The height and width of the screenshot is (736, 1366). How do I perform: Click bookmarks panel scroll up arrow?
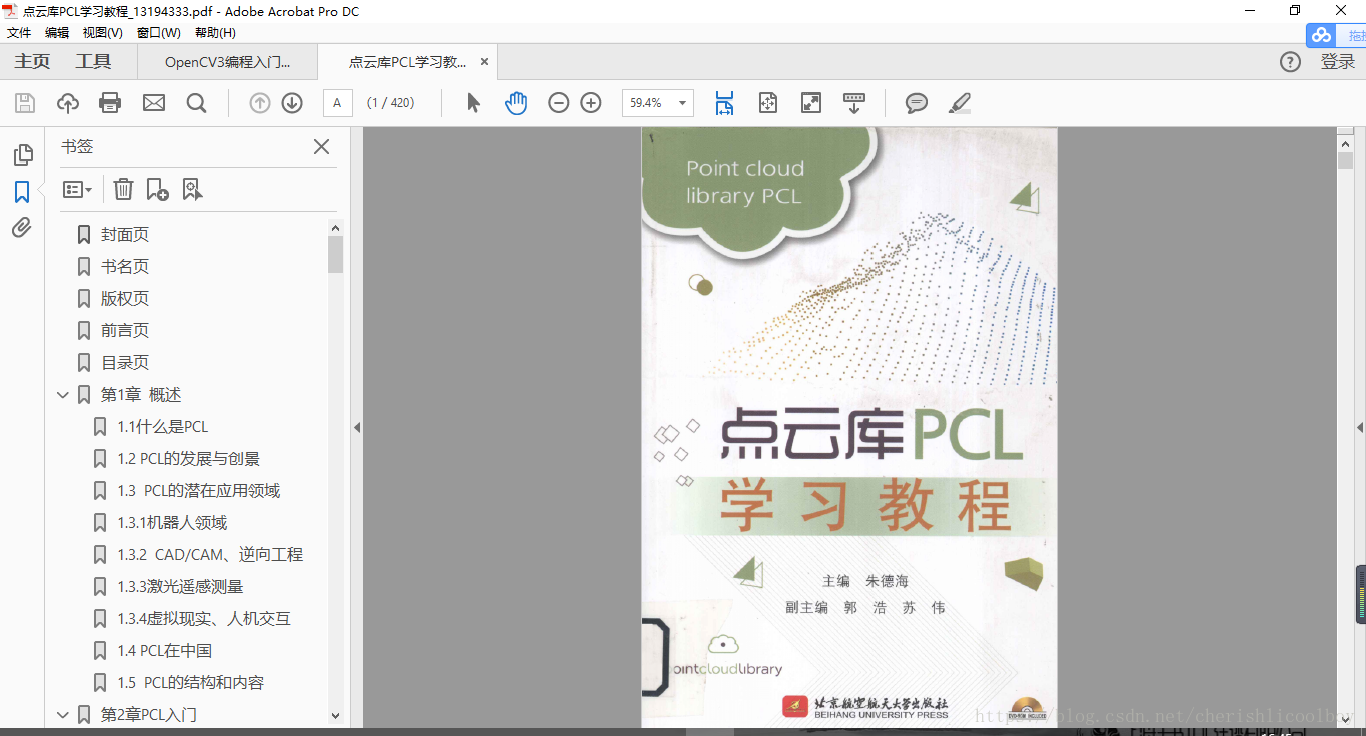[335, 228]
